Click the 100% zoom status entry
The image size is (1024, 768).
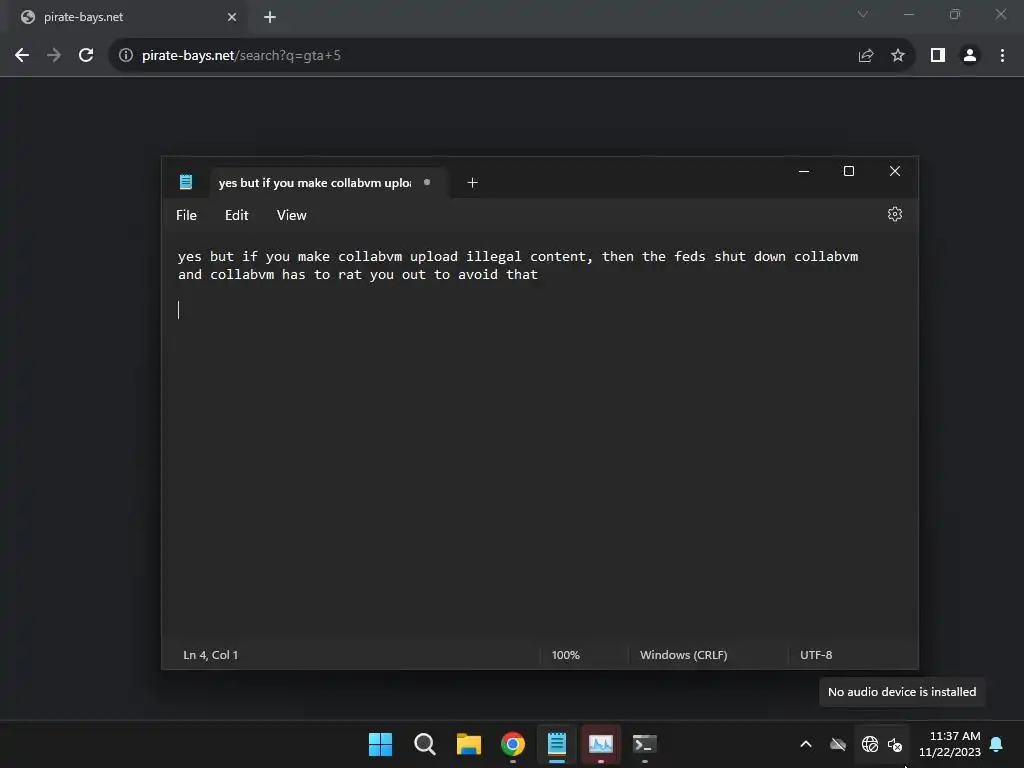(x=566, y=654)
